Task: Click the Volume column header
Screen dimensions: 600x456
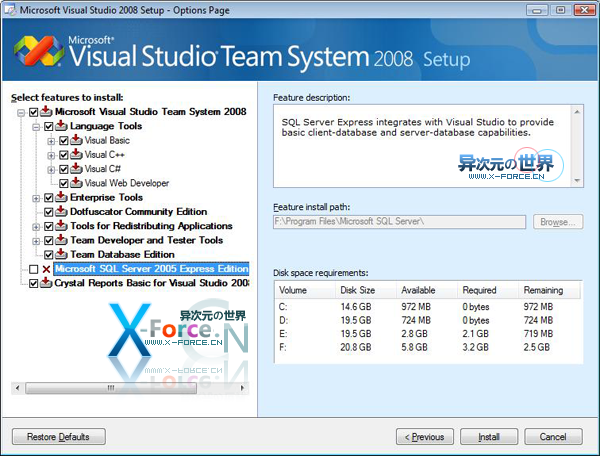Action: (305, 290)
